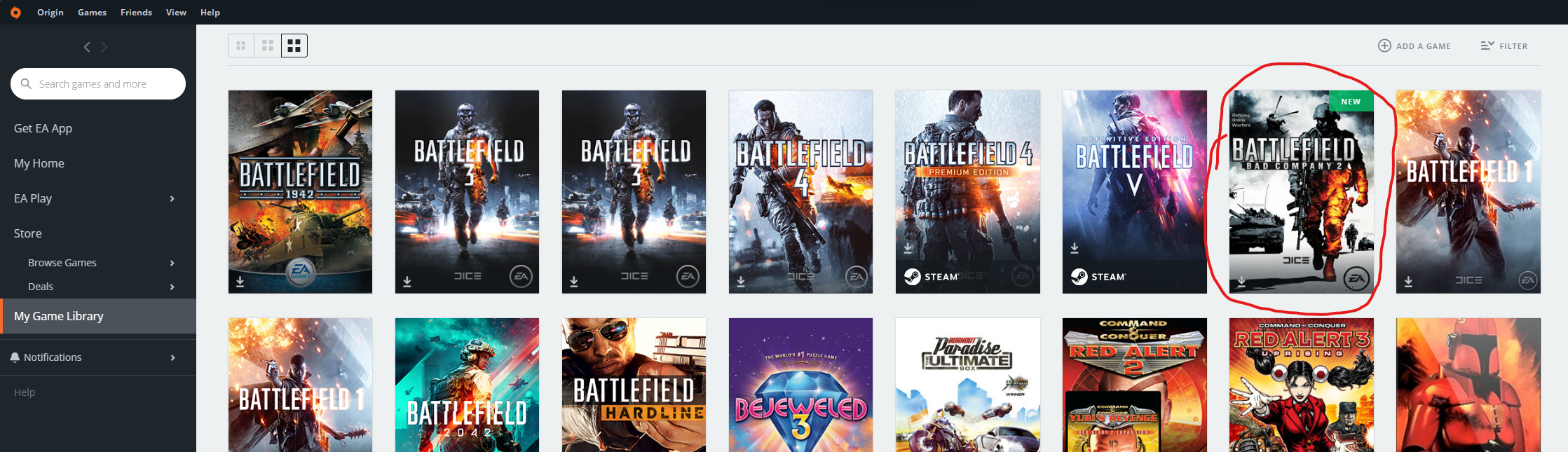Click Add a Game button
Image resolution: width=1568 pixels, height=452 pixels.
(x=1414, y=46)
